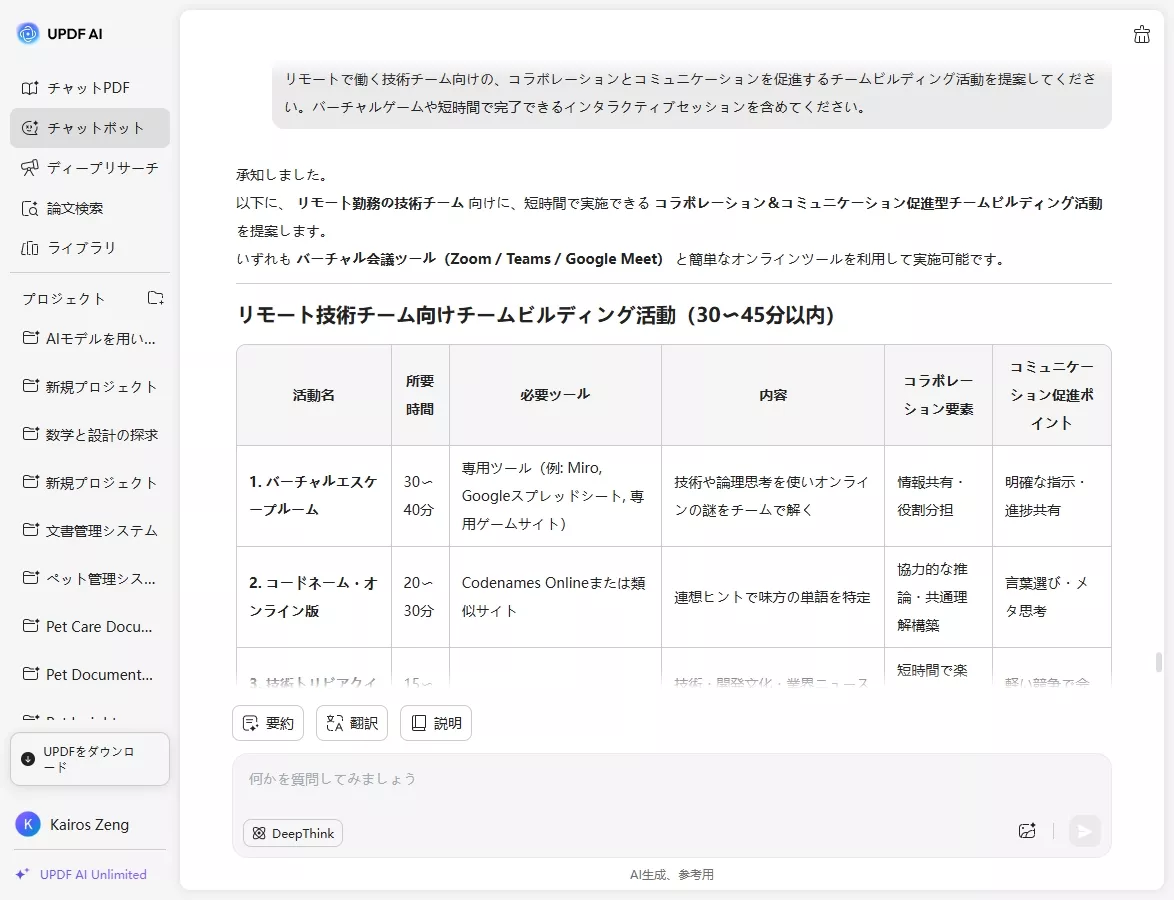Expand the UPDFをダウンロード panel
Viewport: 1174px width, 900px height.
(89, 758)
